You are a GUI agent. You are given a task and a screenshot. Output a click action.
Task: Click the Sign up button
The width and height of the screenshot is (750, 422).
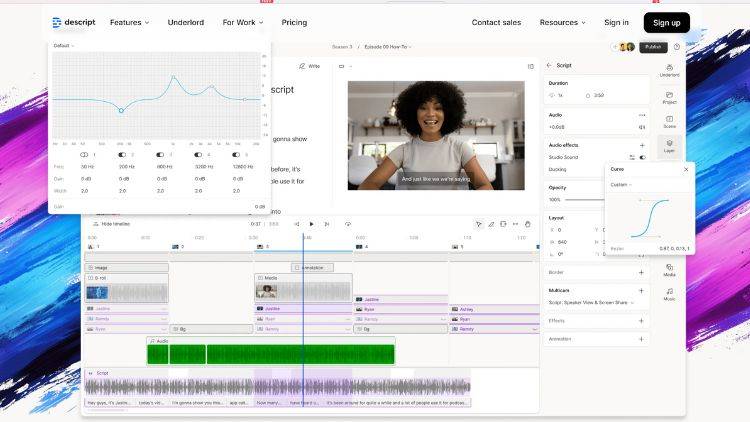point(666,22)
